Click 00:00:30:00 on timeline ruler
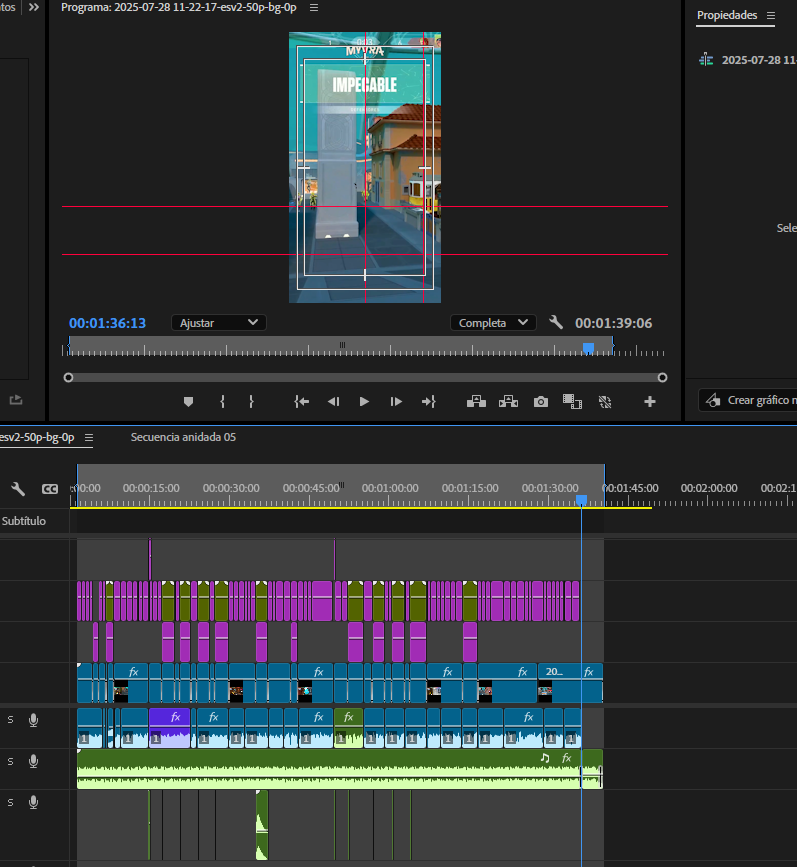 pos(231,488)
